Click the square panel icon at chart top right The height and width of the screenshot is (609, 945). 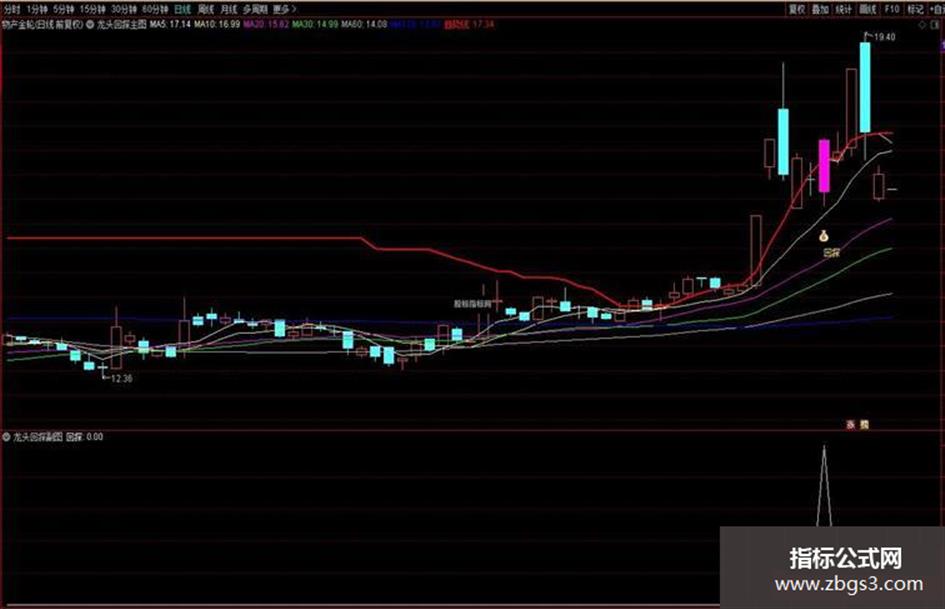[935, 25]
